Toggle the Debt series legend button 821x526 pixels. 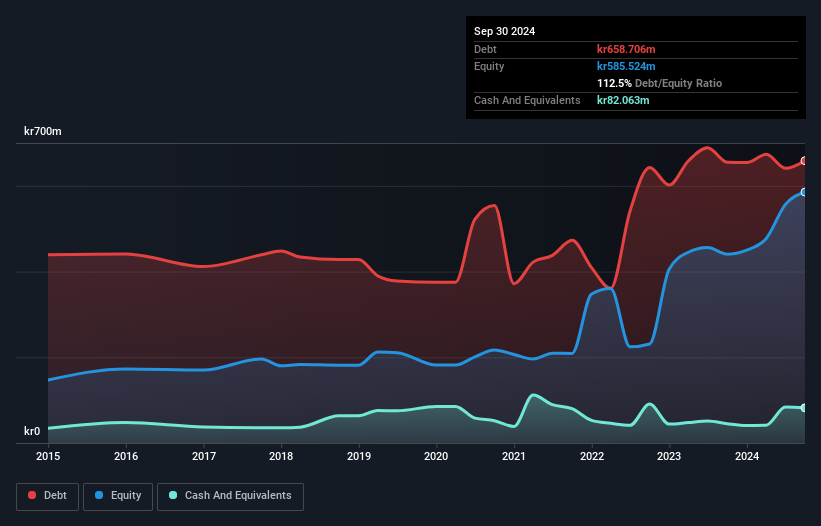pyautogui.click(x=47, y=496)
